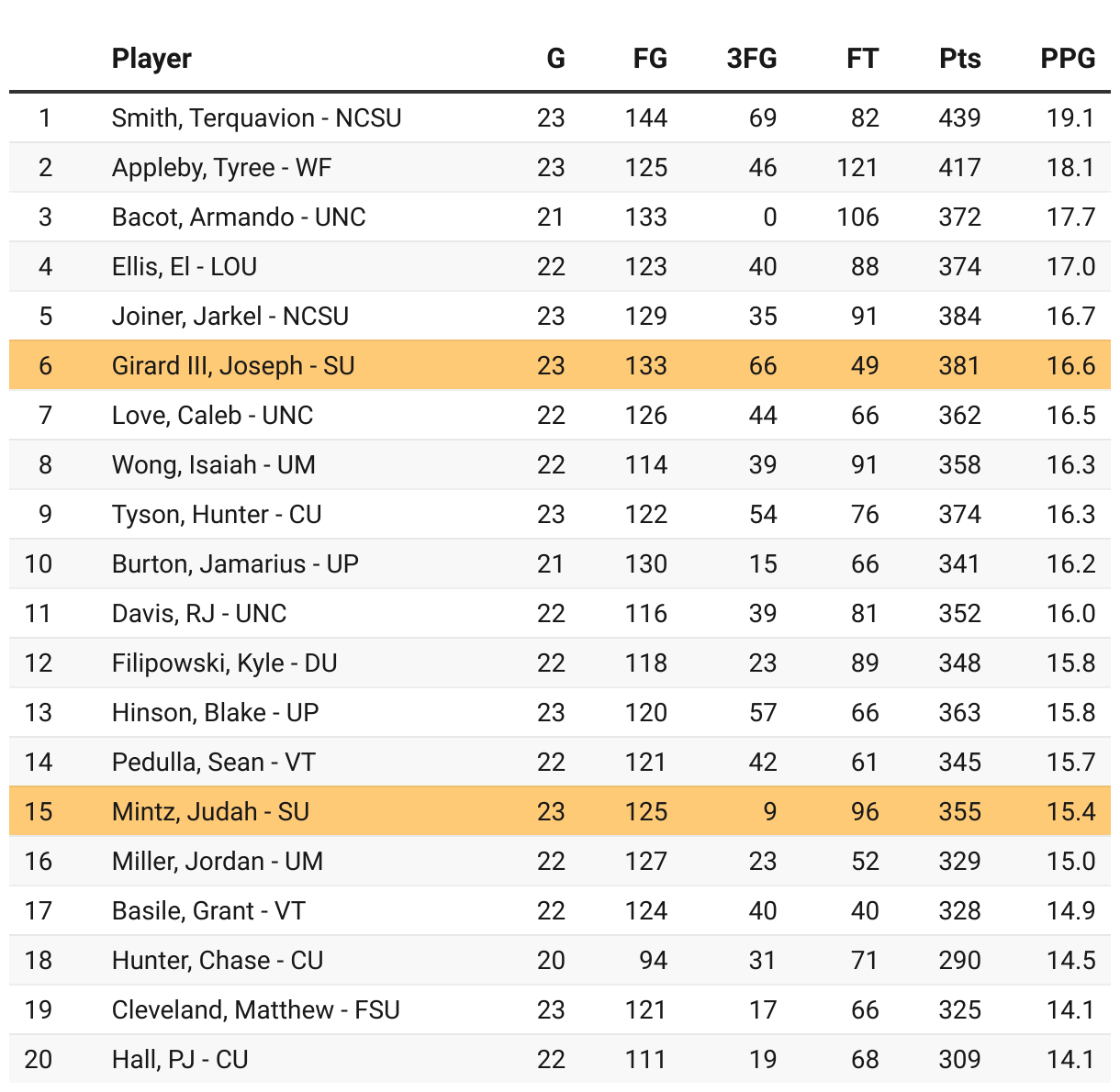The image size is (1120, 1092).
Task: Sort by the PPG column header
Action: [x=1068, y=59]
